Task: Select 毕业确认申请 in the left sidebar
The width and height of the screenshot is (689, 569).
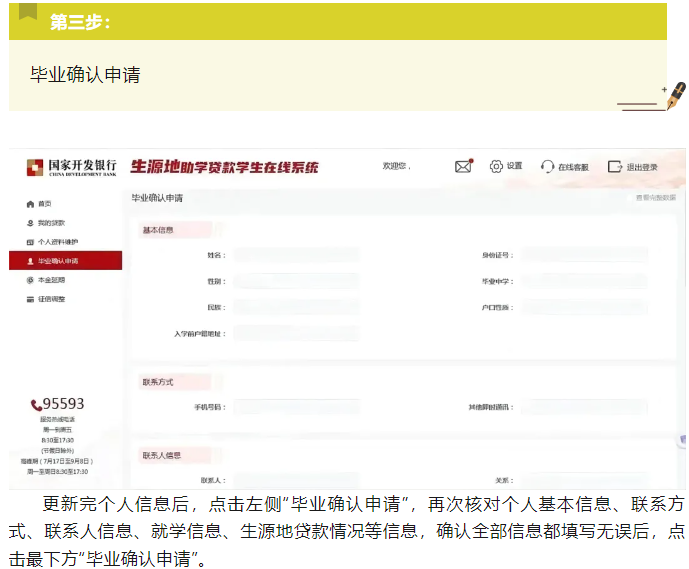Action: 64,261
